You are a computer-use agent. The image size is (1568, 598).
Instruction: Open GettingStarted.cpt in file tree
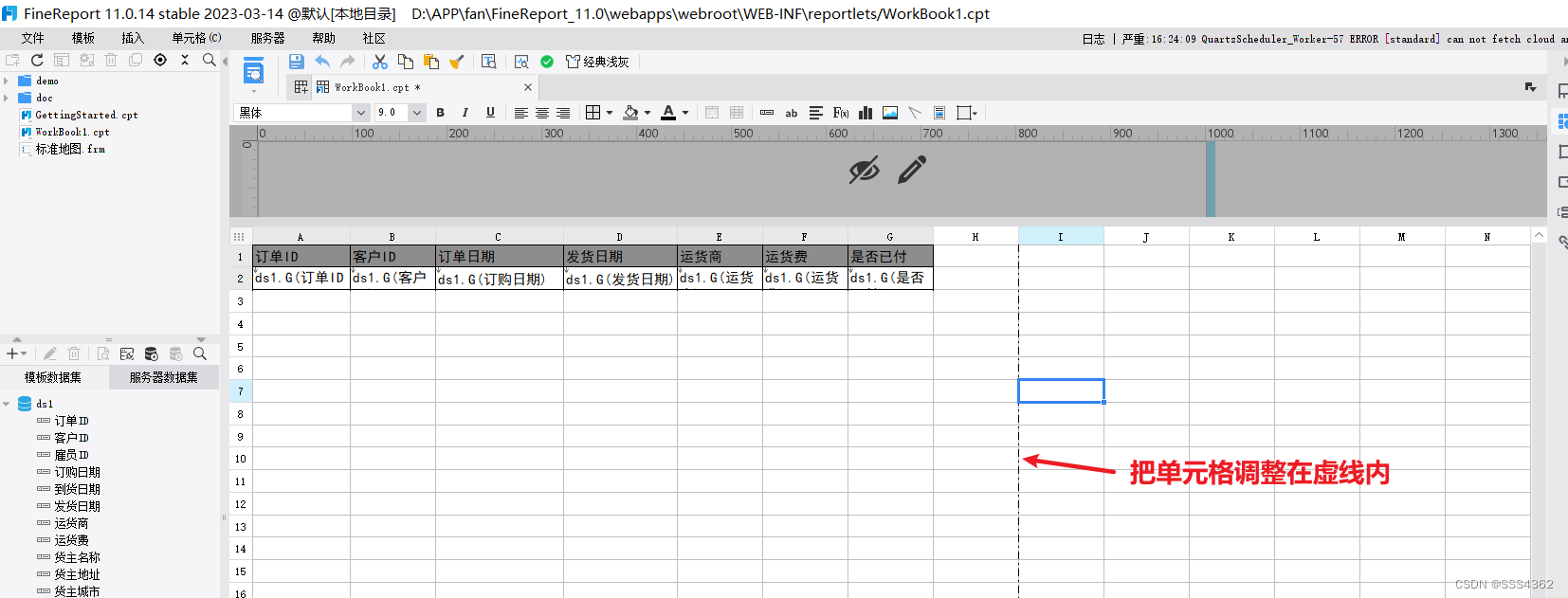[86, 115]
